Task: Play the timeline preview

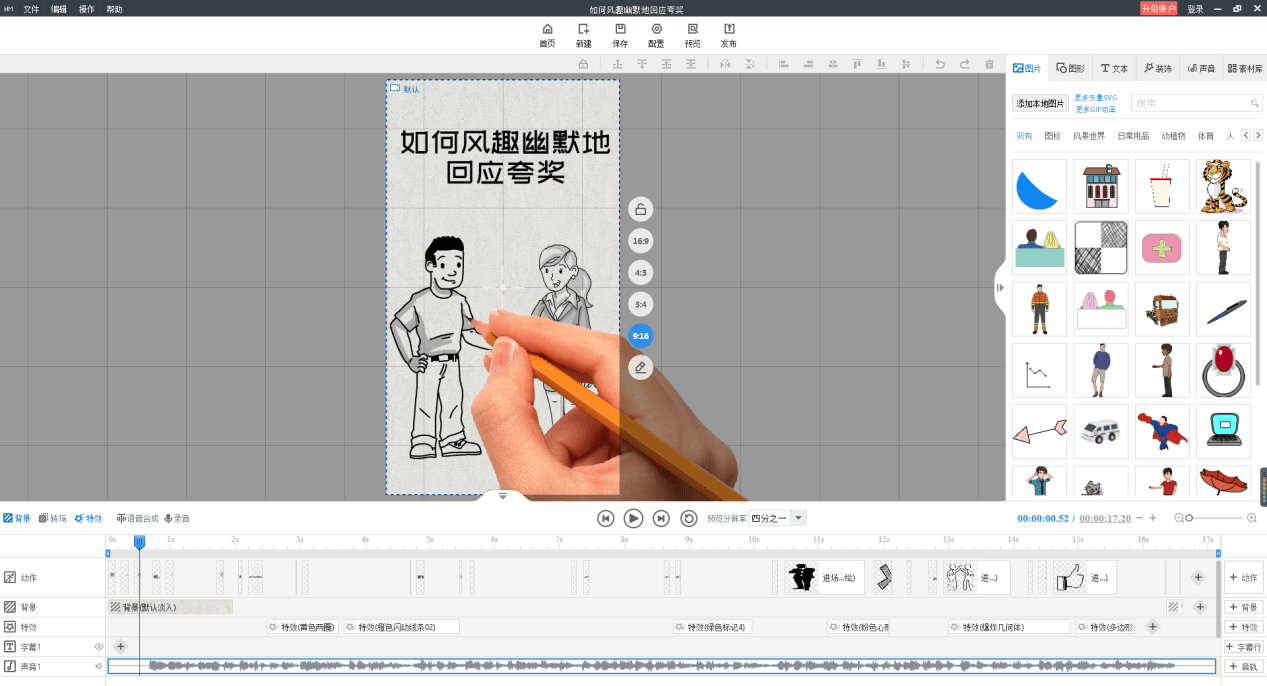Action: (x=633, y=518)
